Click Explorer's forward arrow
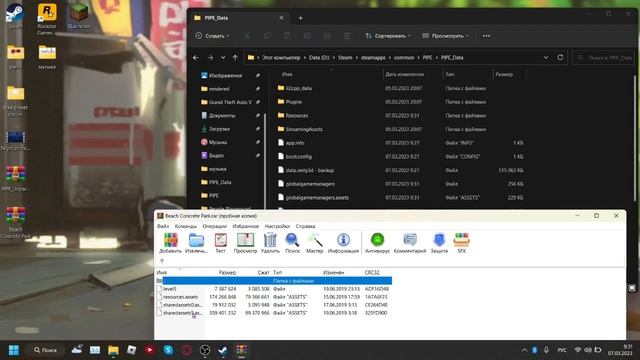 tap(210, 58)
